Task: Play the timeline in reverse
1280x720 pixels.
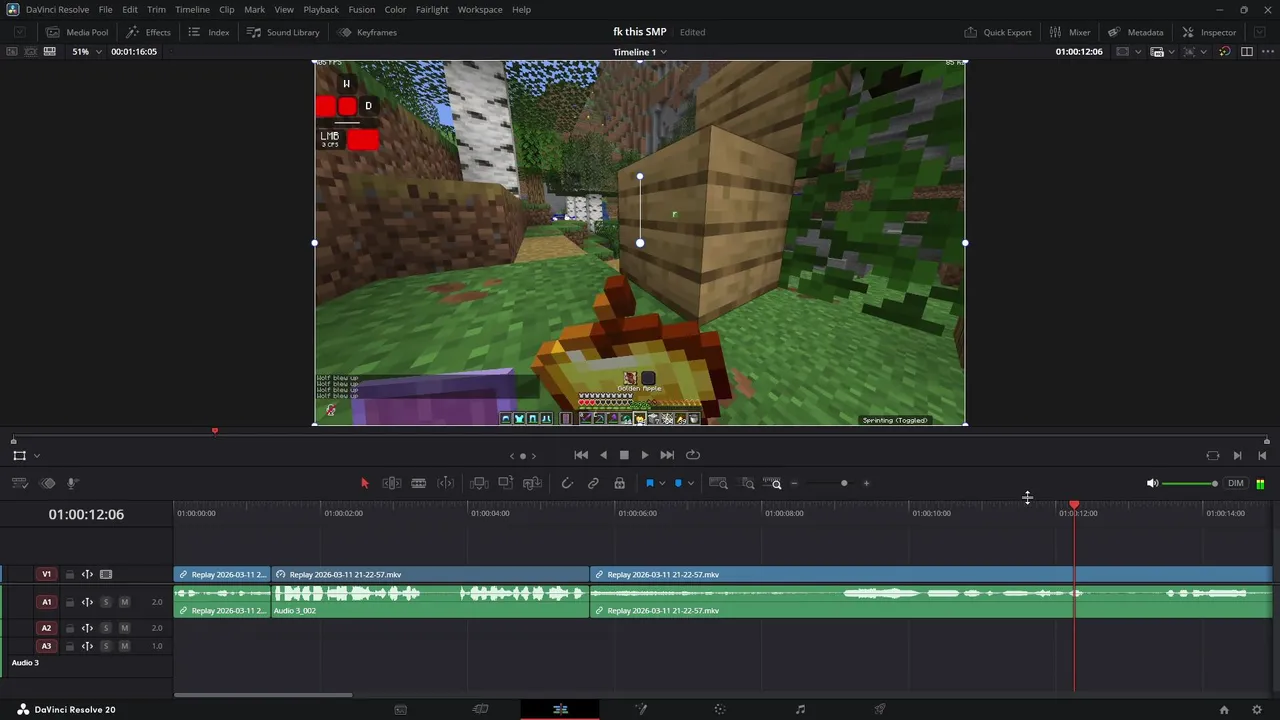Action: click(603, 455)
